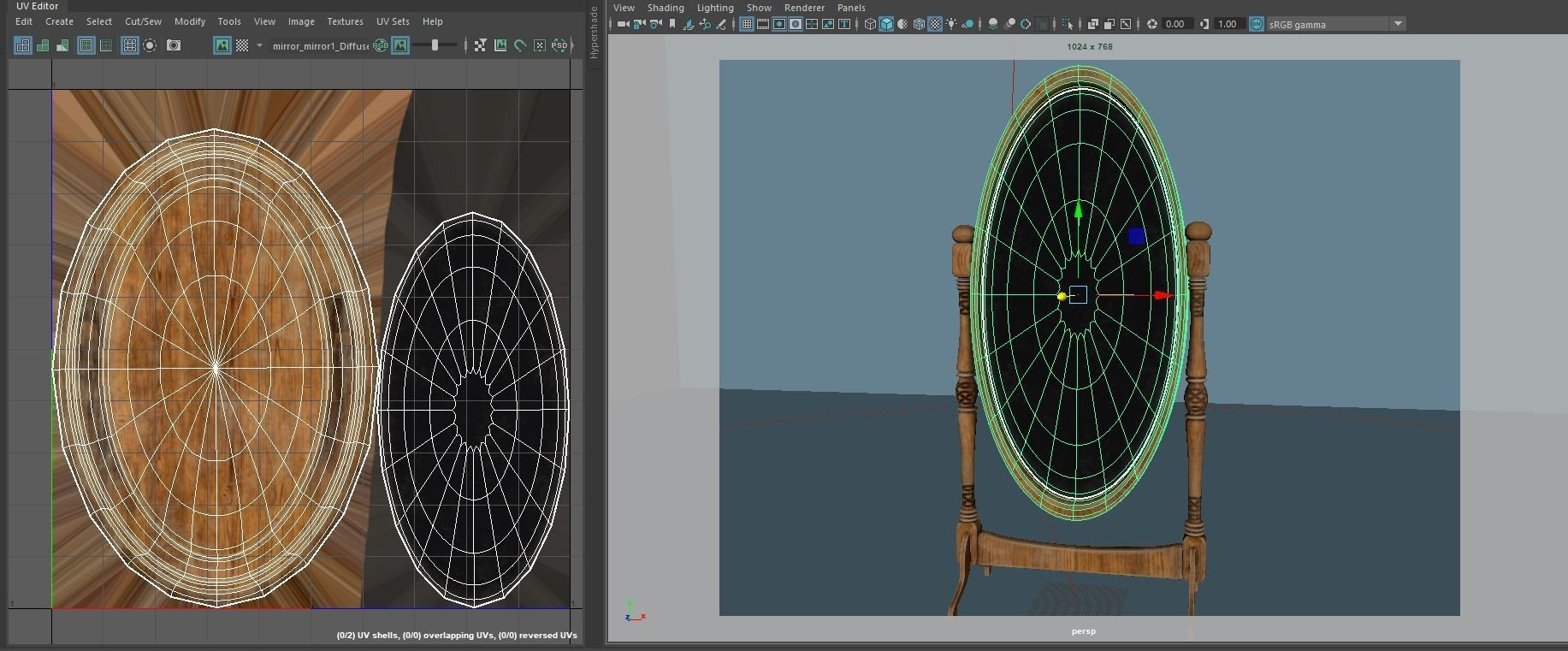This screenshot has height=651, width=1568.
Task: Click the filtered image toggle icon
Action: point(480,45)
